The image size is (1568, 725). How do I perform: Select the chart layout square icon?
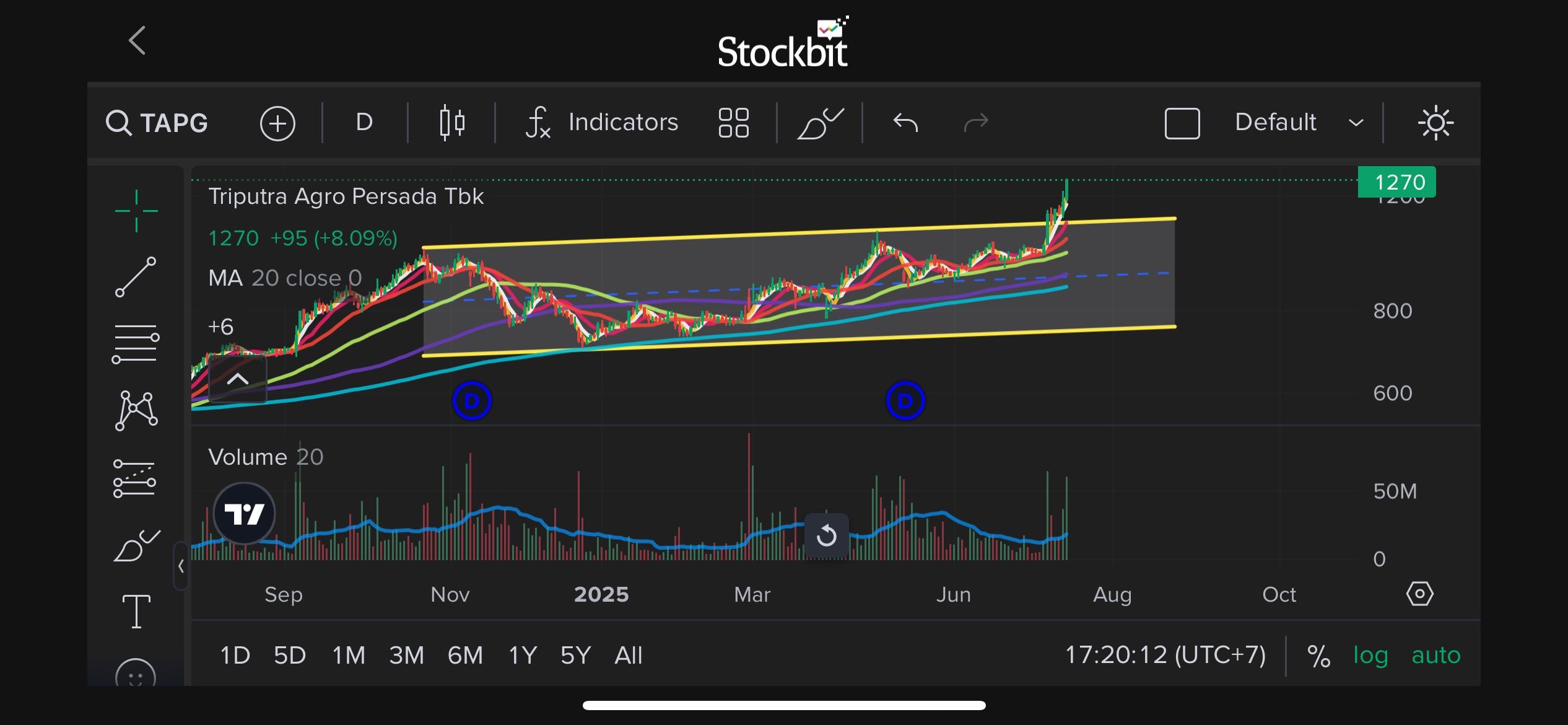tap(1182, 123)
